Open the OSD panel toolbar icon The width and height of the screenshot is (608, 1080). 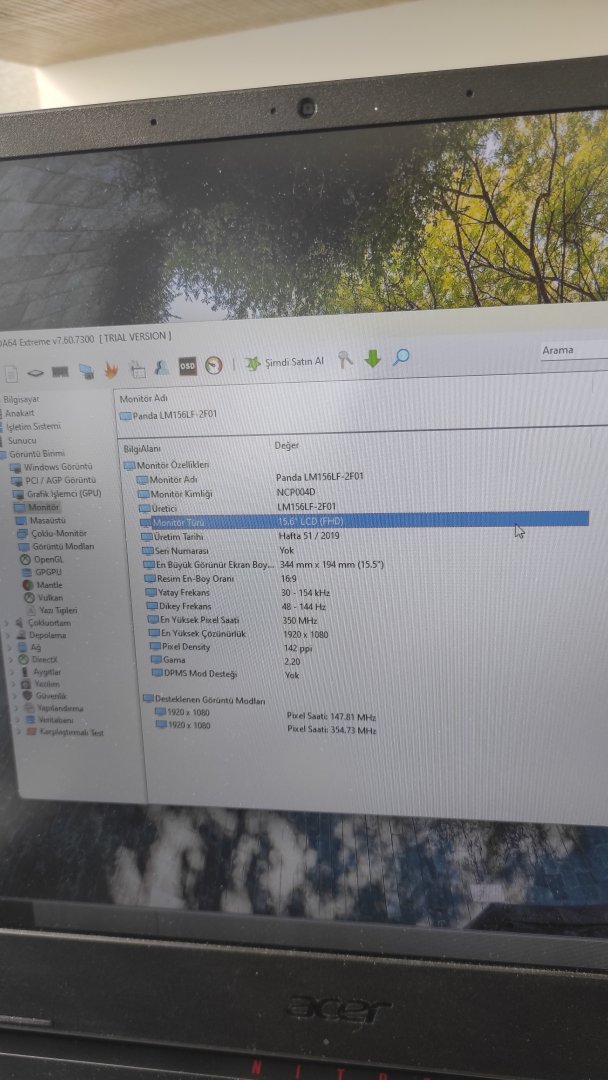tap(187, 366)
